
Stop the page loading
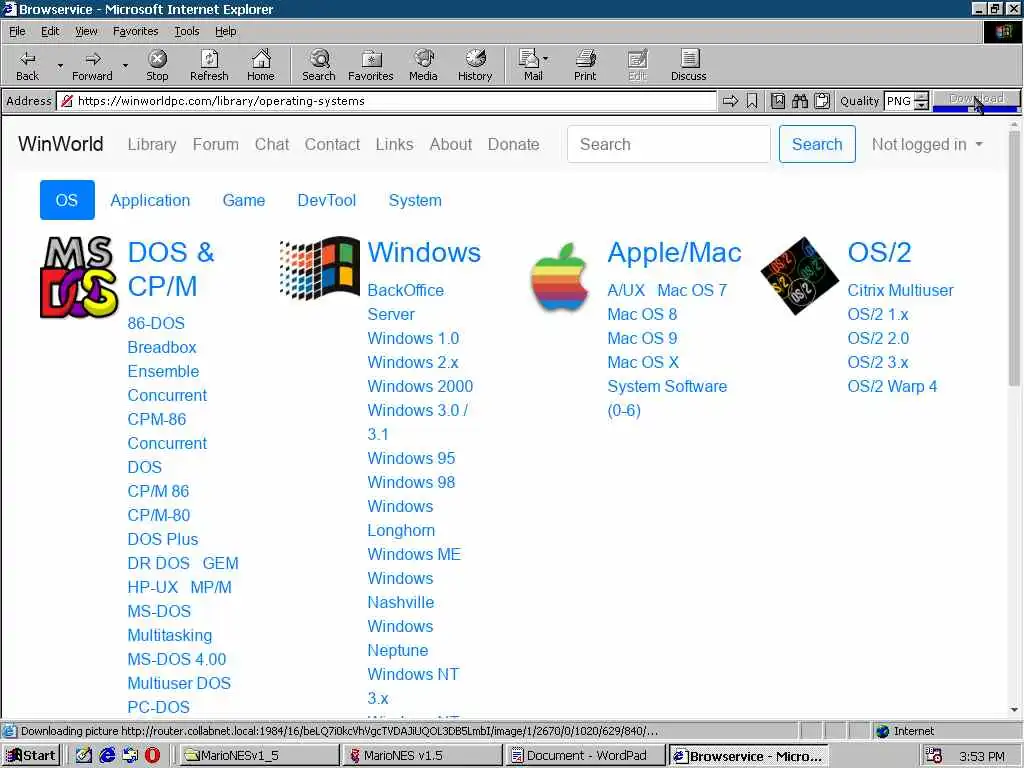157,65
